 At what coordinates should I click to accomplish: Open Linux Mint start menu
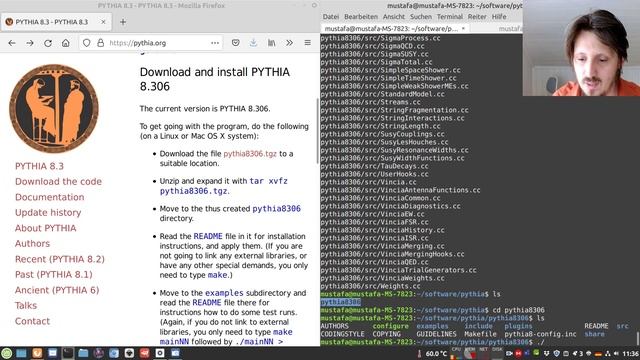[x=7, y=353]
